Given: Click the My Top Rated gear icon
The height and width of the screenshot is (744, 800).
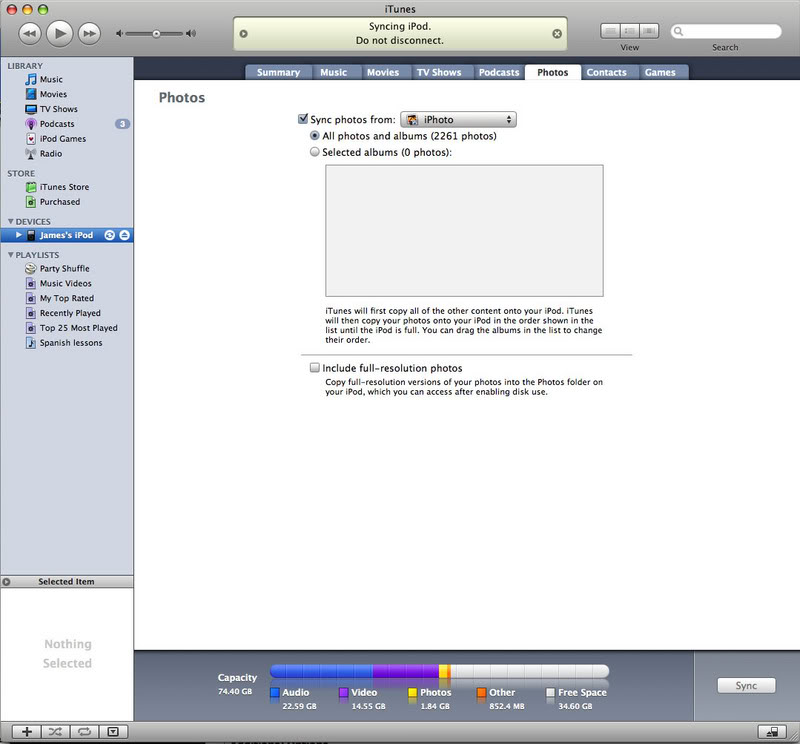Looking at the screenshot, I should 31,298.
